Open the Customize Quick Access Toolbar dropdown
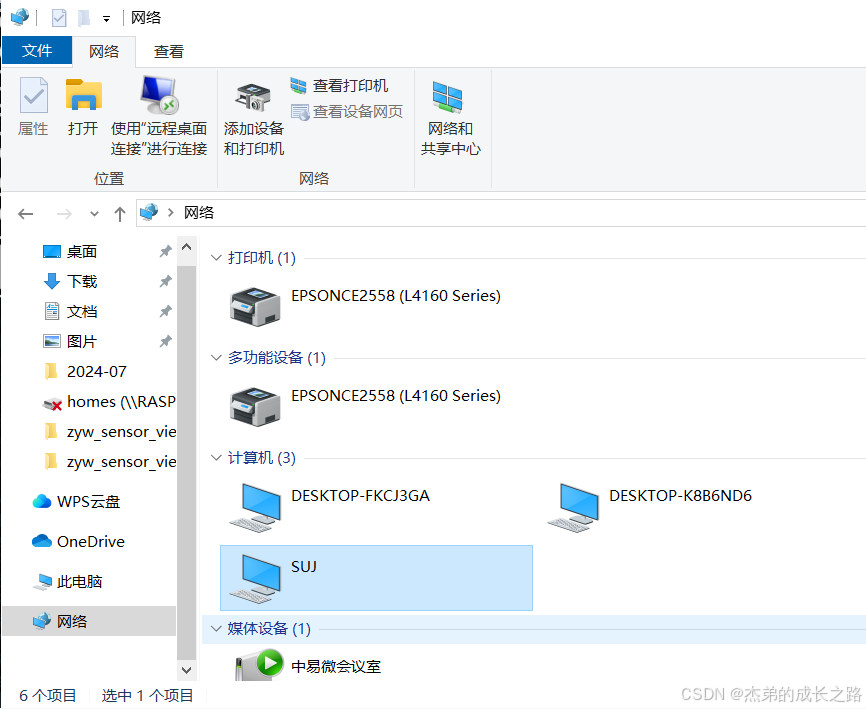866x709 pixels. 106,19
